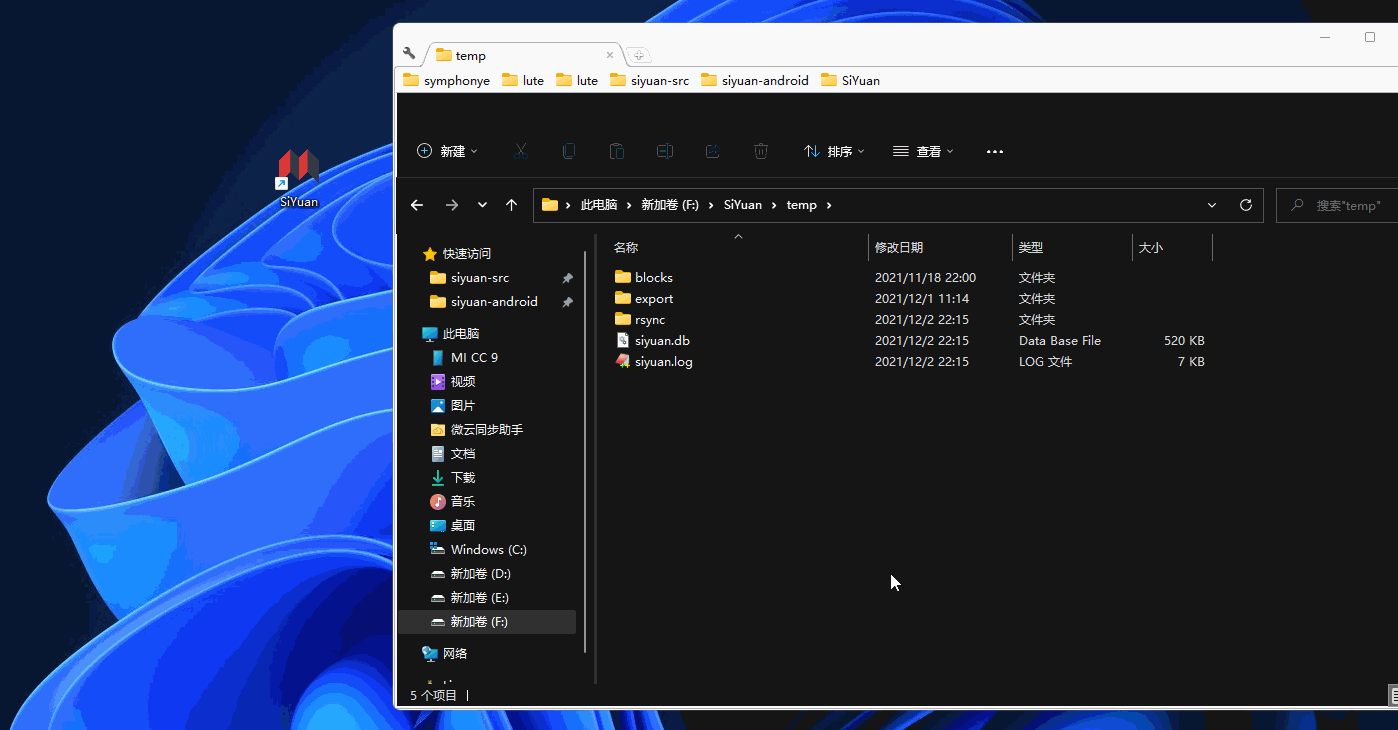
Task: Open the SiYuan desktop shortcut
Action: coord(299,177)
